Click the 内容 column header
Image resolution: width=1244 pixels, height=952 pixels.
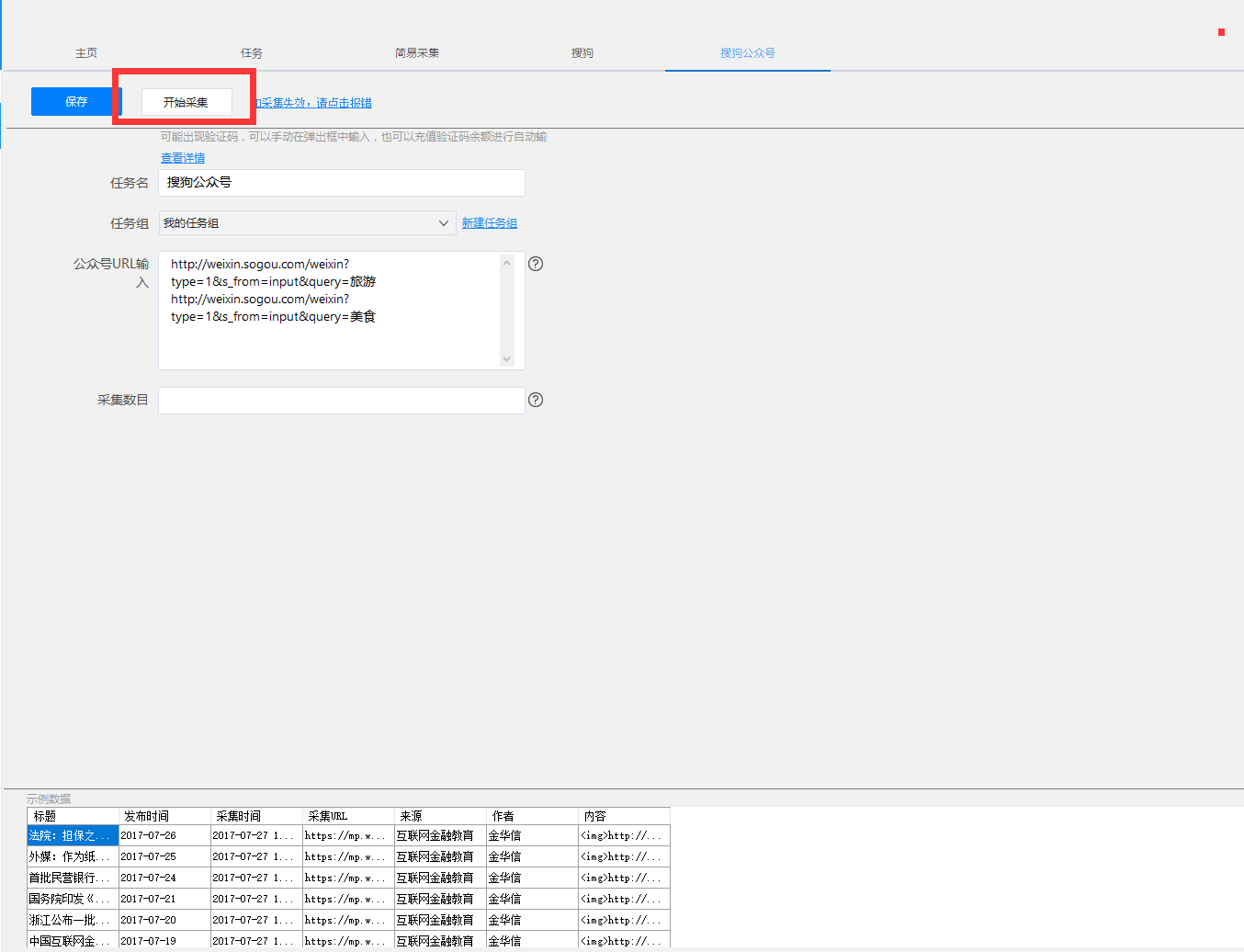625,816
